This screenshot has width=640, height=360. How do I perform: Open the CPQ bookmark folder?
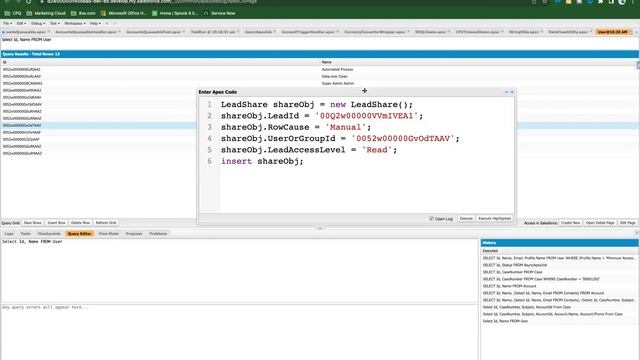[x=13, y=13]
